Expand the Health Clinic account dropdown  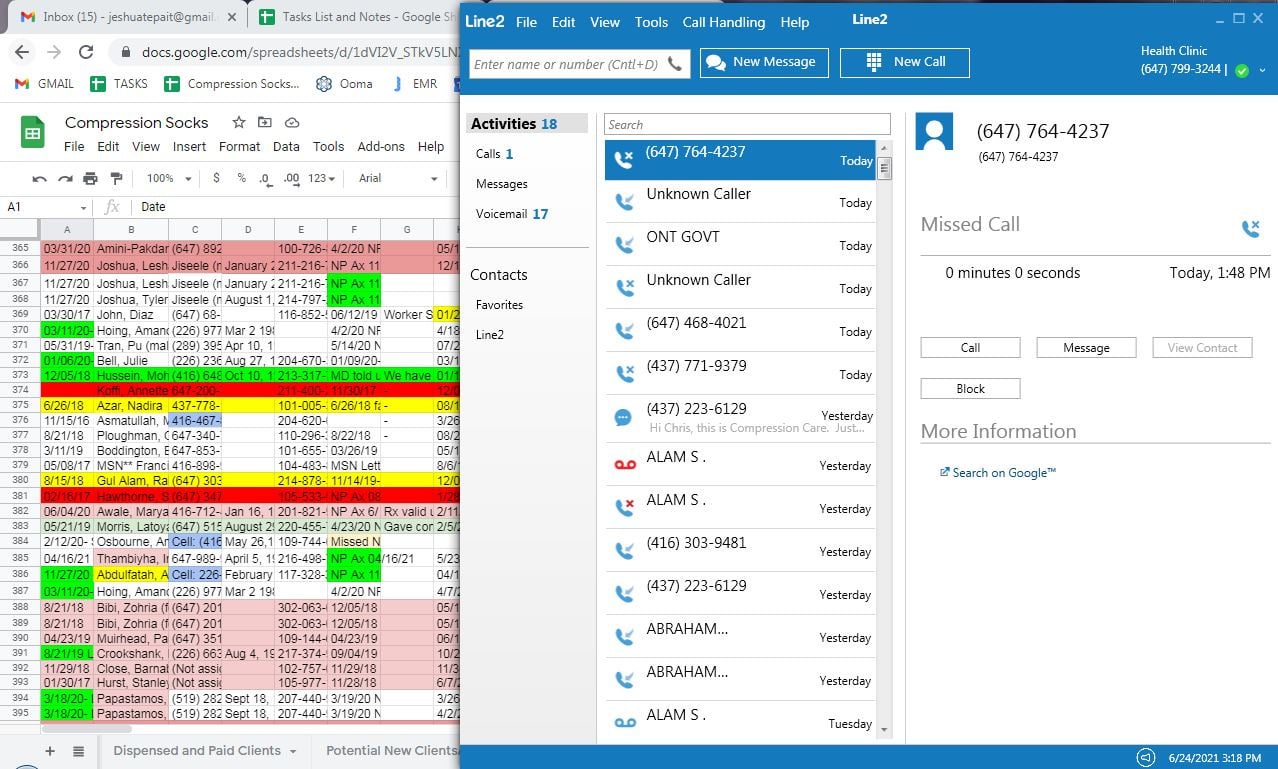tap(1262, 70)
